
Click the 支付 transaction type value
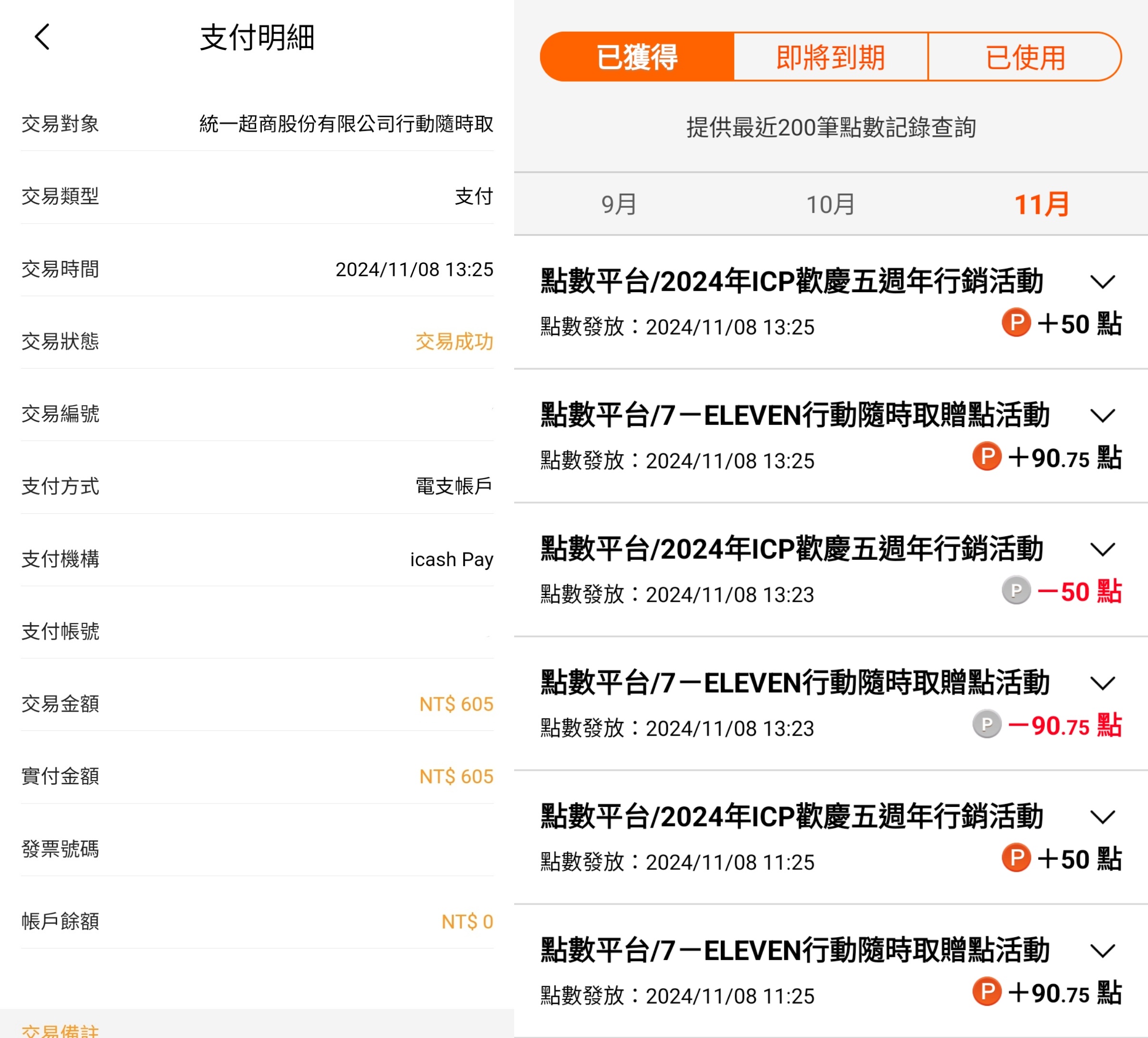pos(474,197)
